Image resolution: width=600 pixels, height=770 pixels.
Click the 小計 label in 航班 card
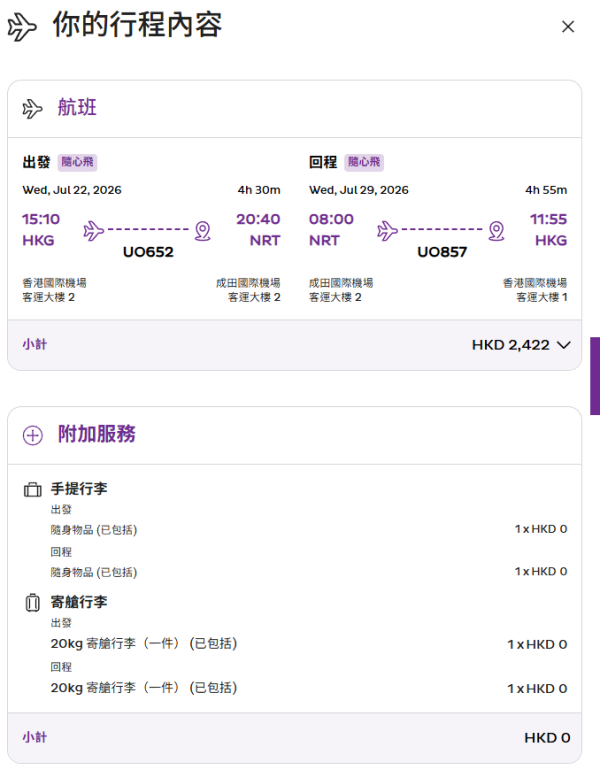(x=34, y=344)
